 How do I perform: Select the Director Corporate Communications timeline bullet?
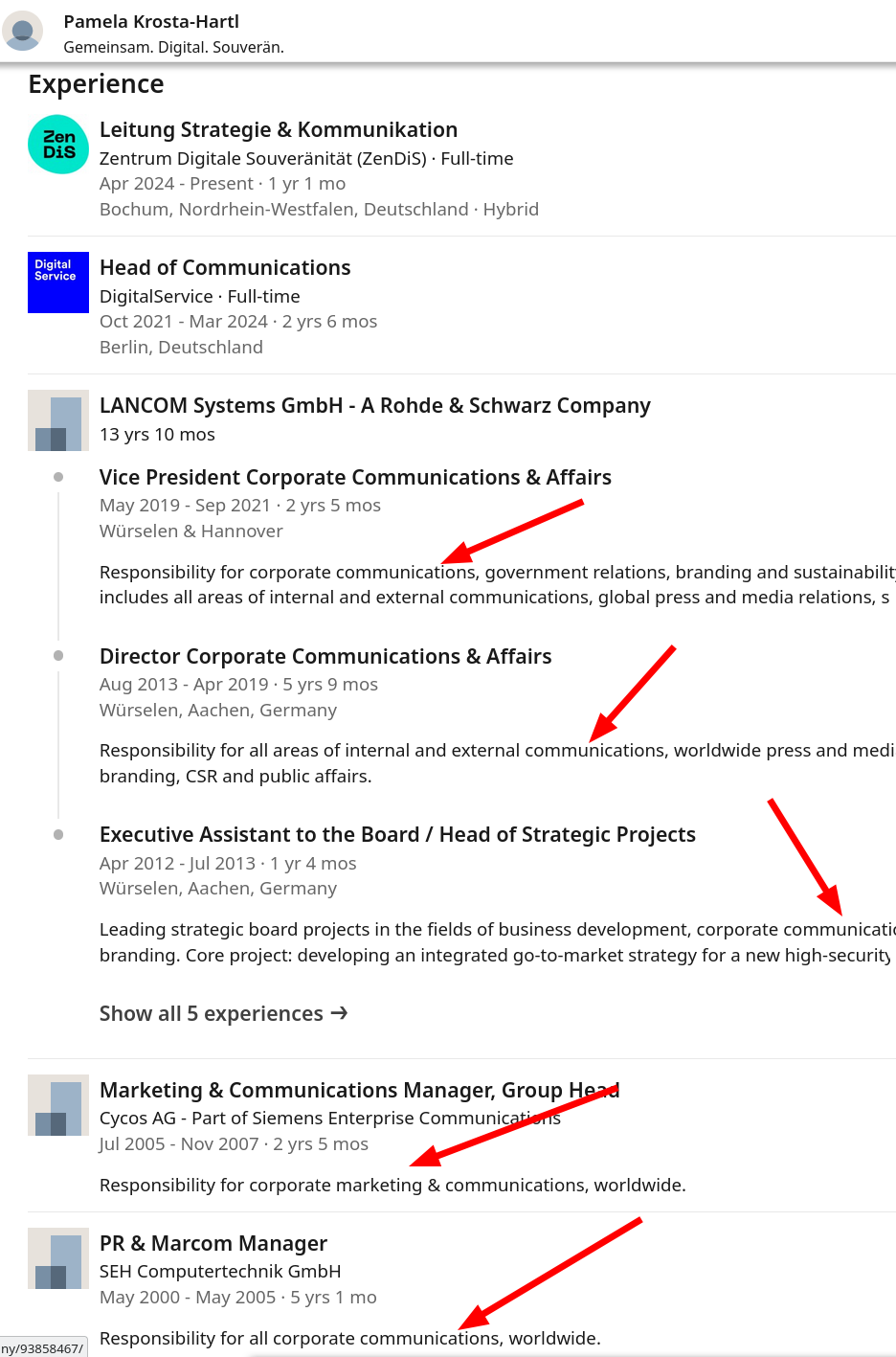coord(58,656)
